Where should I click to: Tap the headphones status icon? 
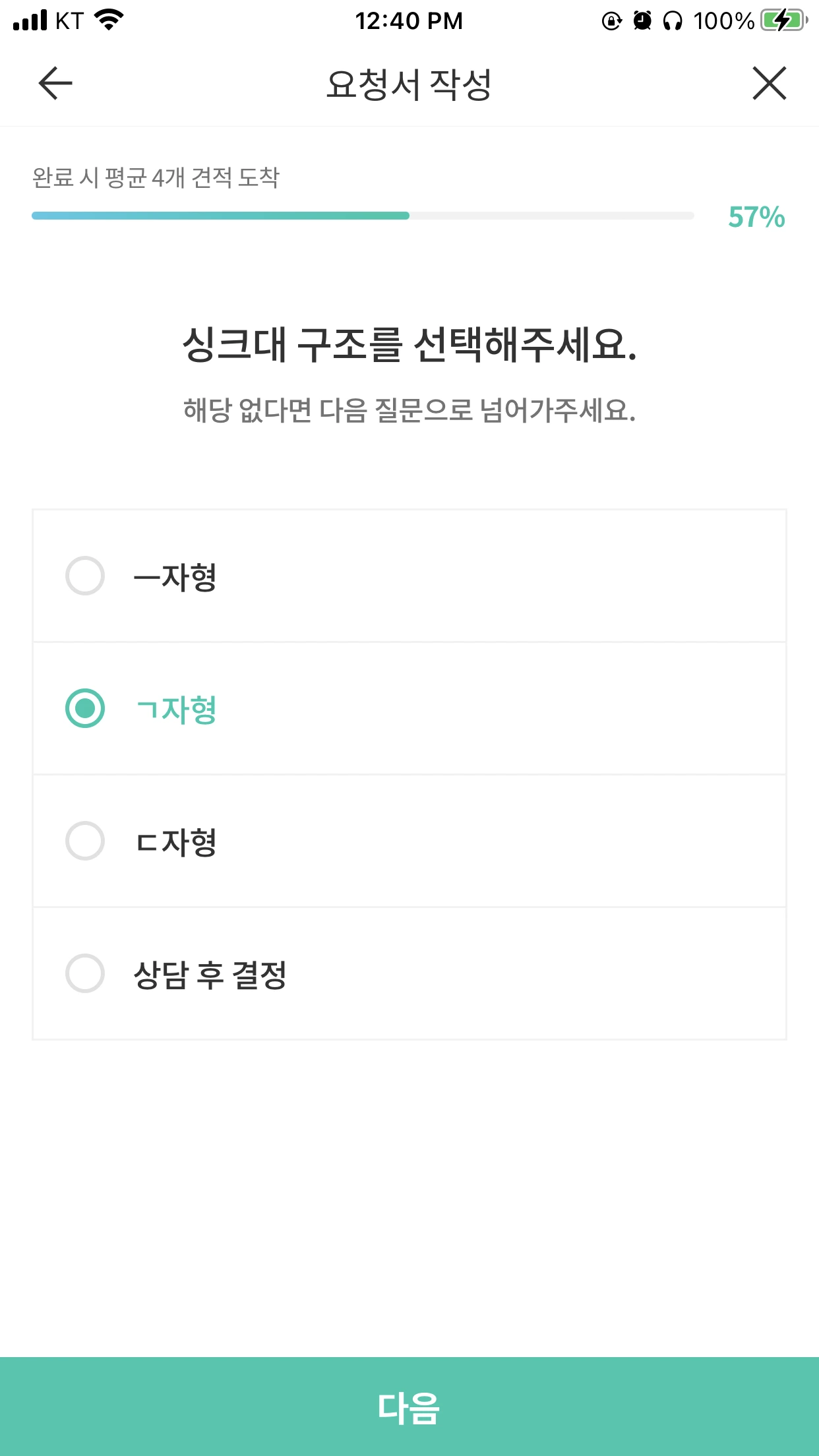[673, 21]
